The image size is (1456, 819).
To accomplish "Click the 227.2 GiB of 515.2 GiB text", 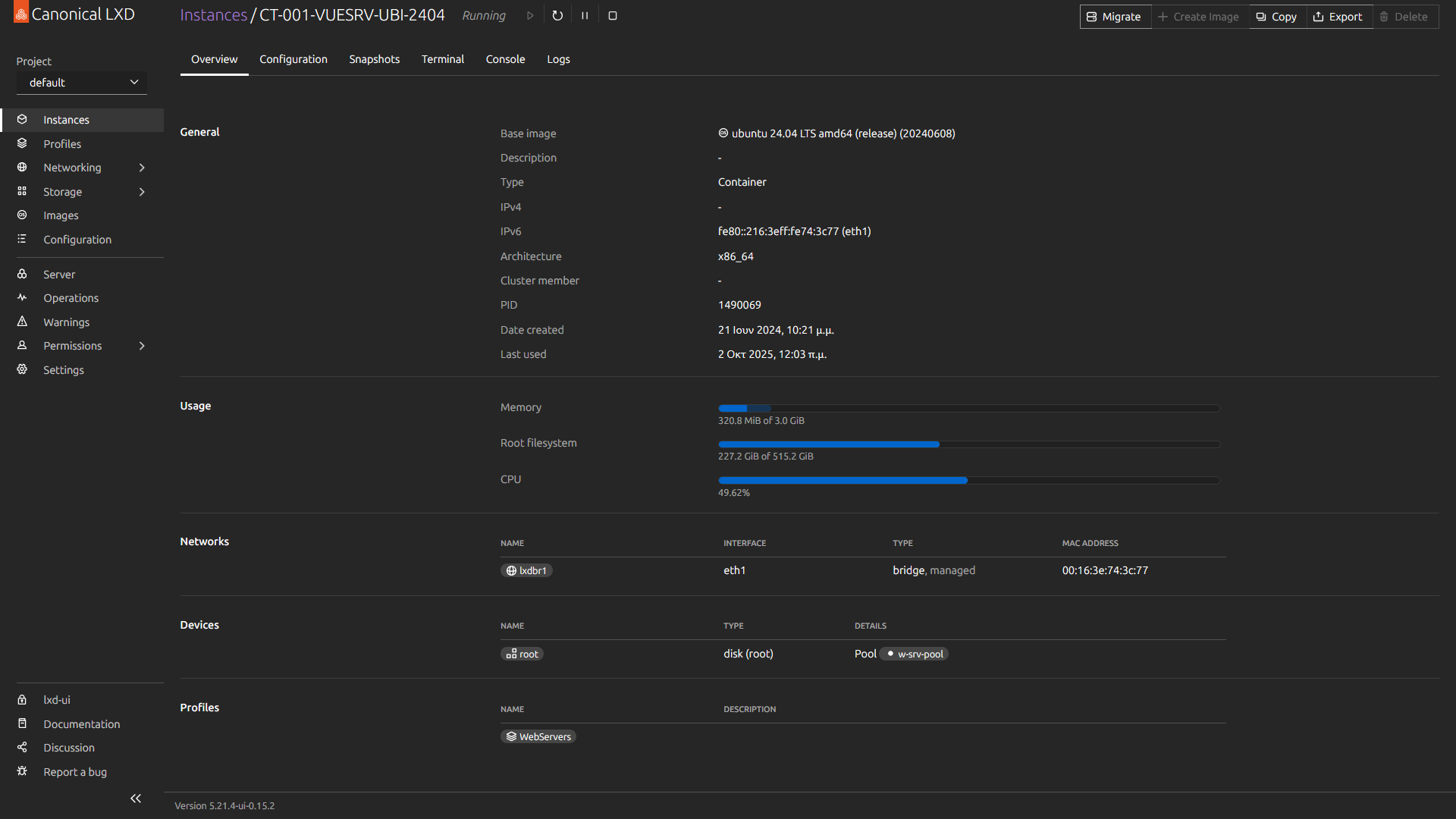I will pyautogui.click(x=765, y=457).
